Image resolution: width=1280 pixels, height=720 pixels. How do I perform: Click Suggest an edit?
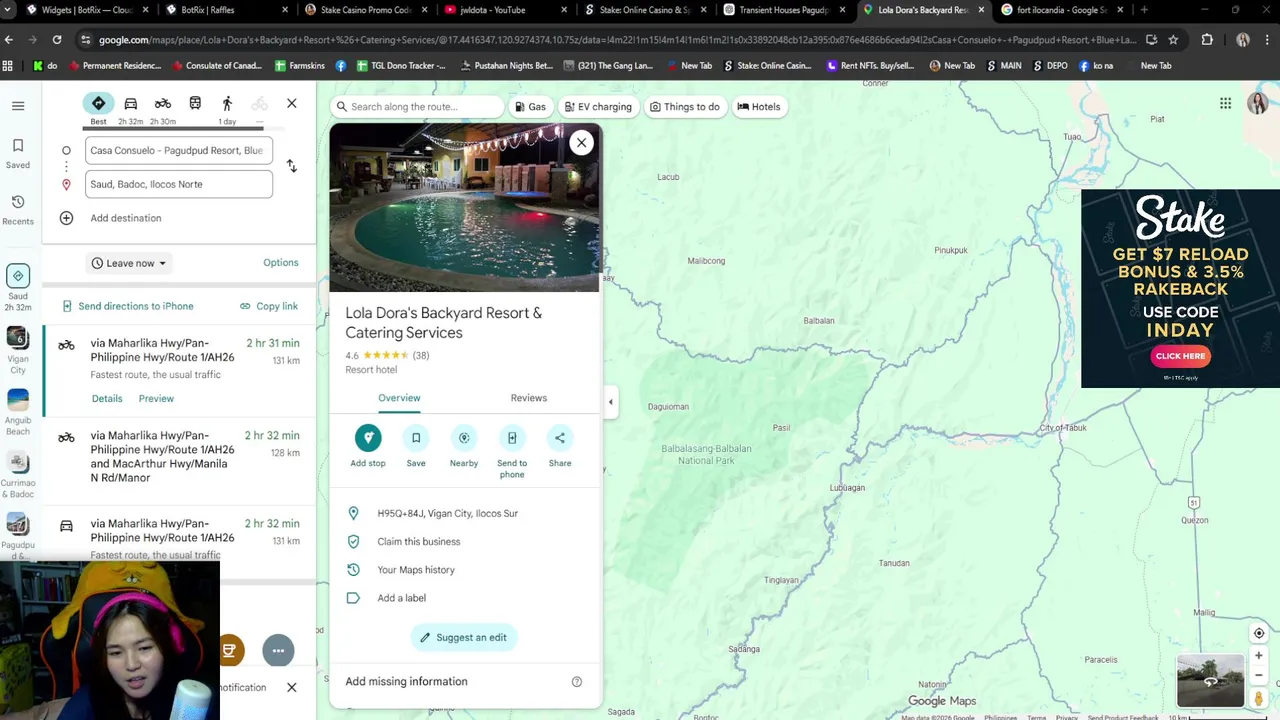click(x=463, y=637)
